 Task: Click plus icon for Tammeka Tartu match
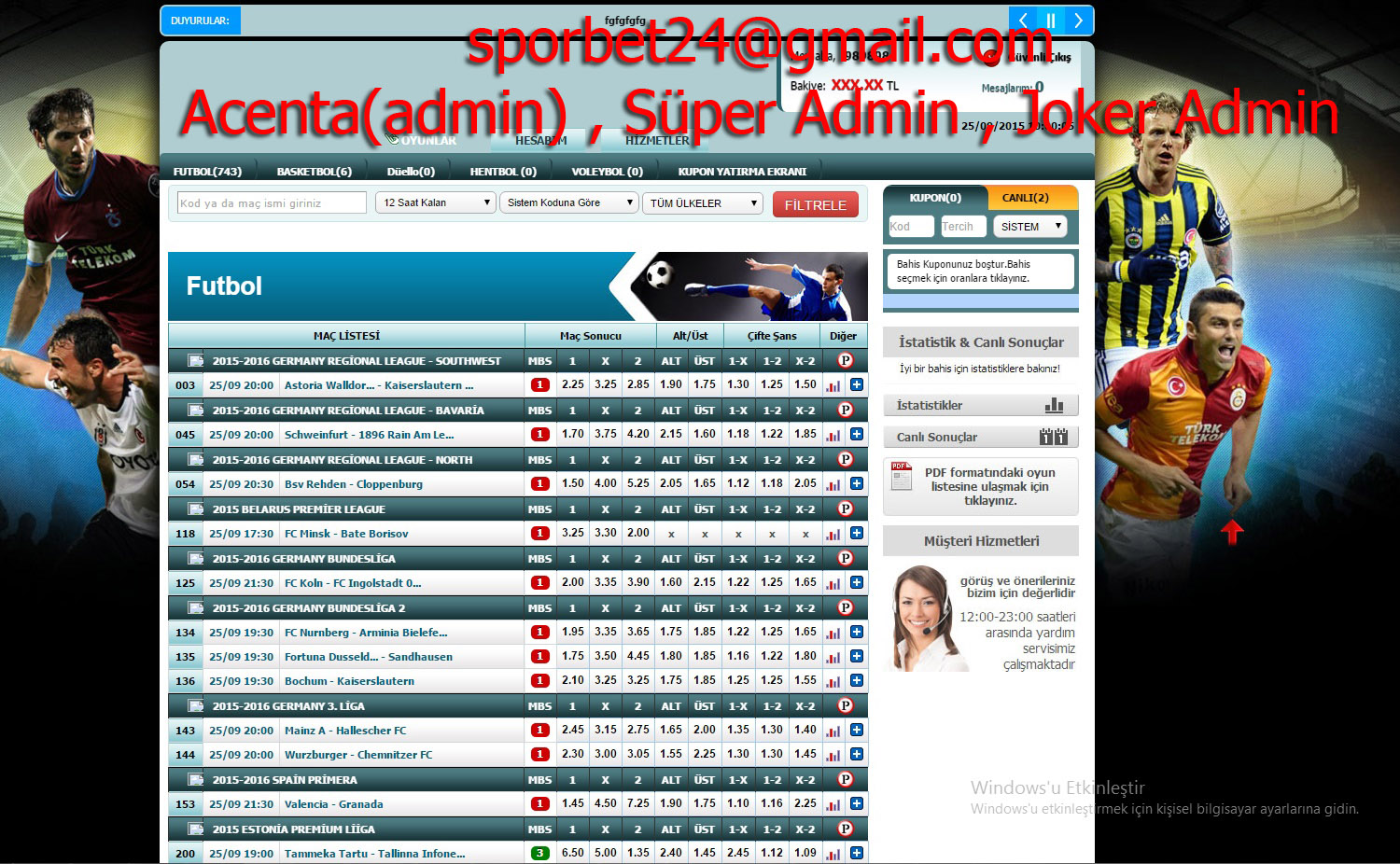857,853
